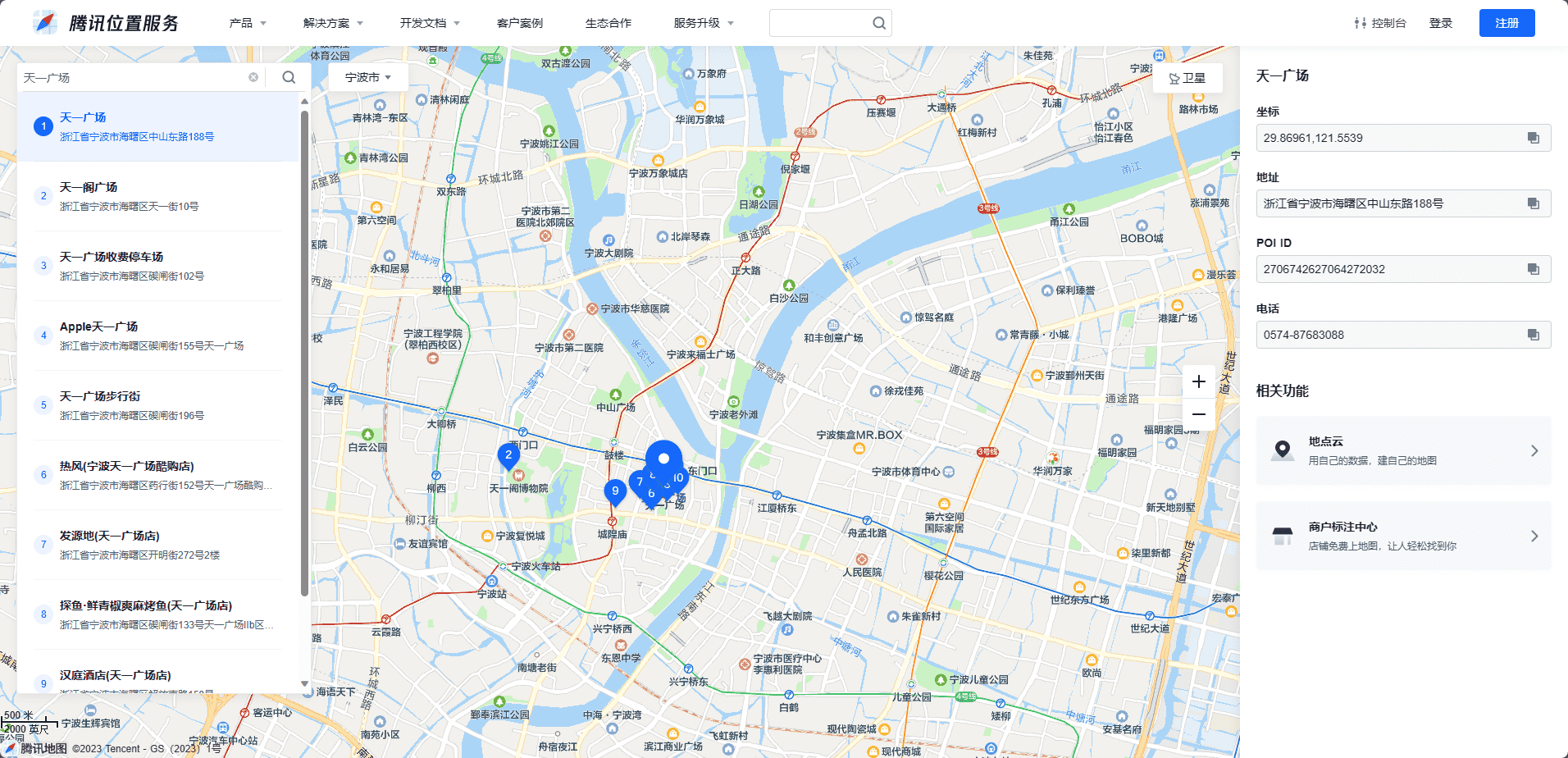Click the large selected map marker
1568x758 pixels.
tap(664, 458)
